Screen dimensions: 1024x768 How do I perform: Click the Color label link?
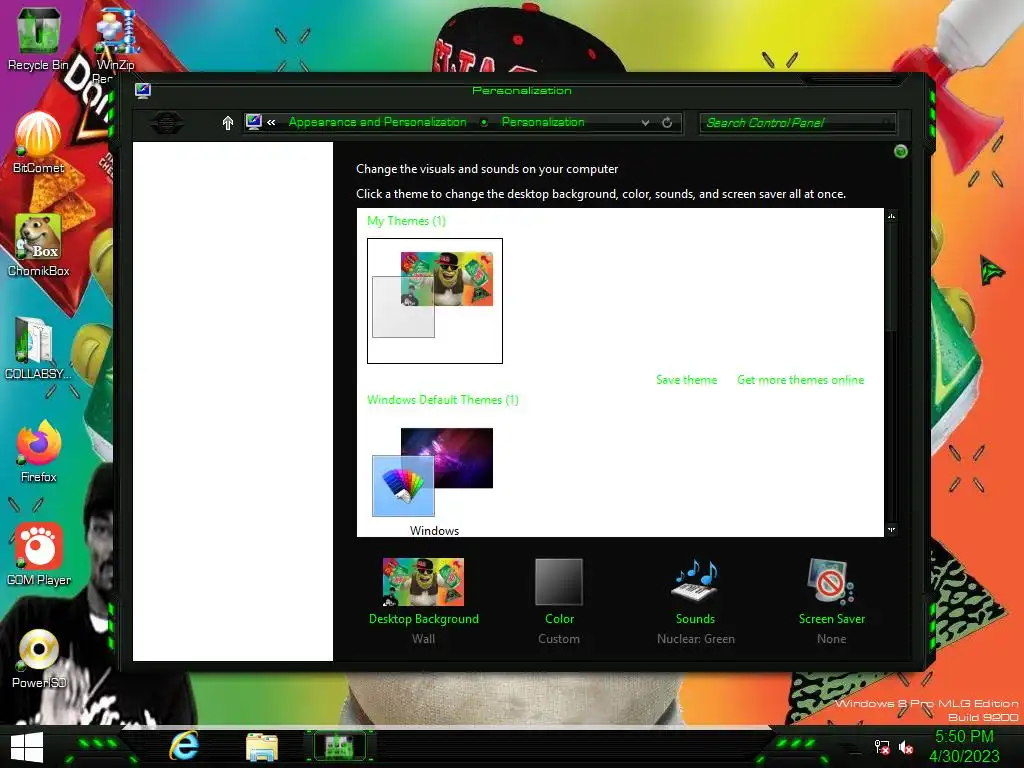tap(560, 619)
